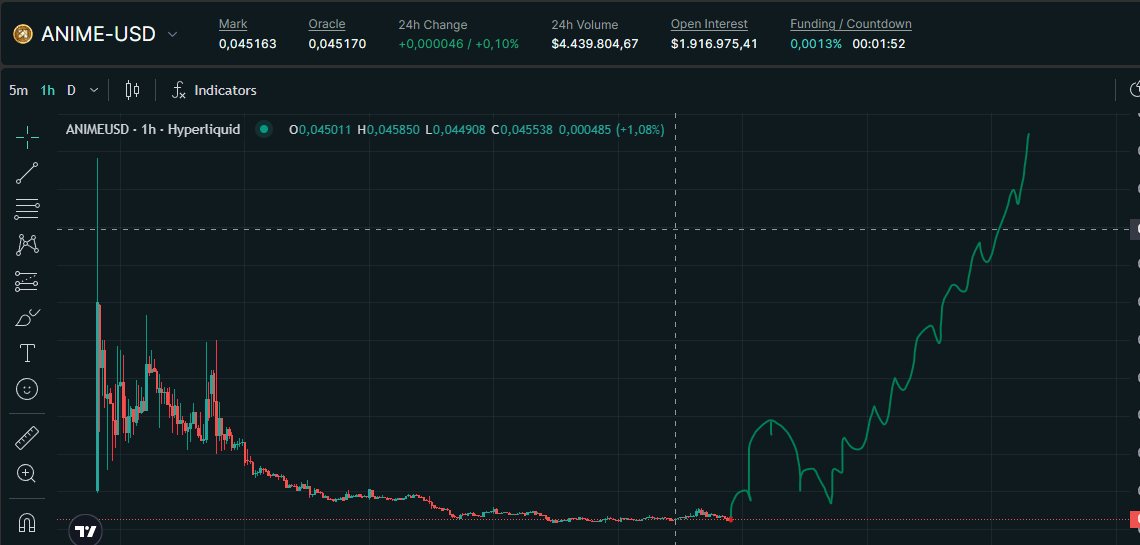Click the TradingView logo on chart
Image resolution: width=1140 pixels, height=545 pixels.
click(86, 531)
